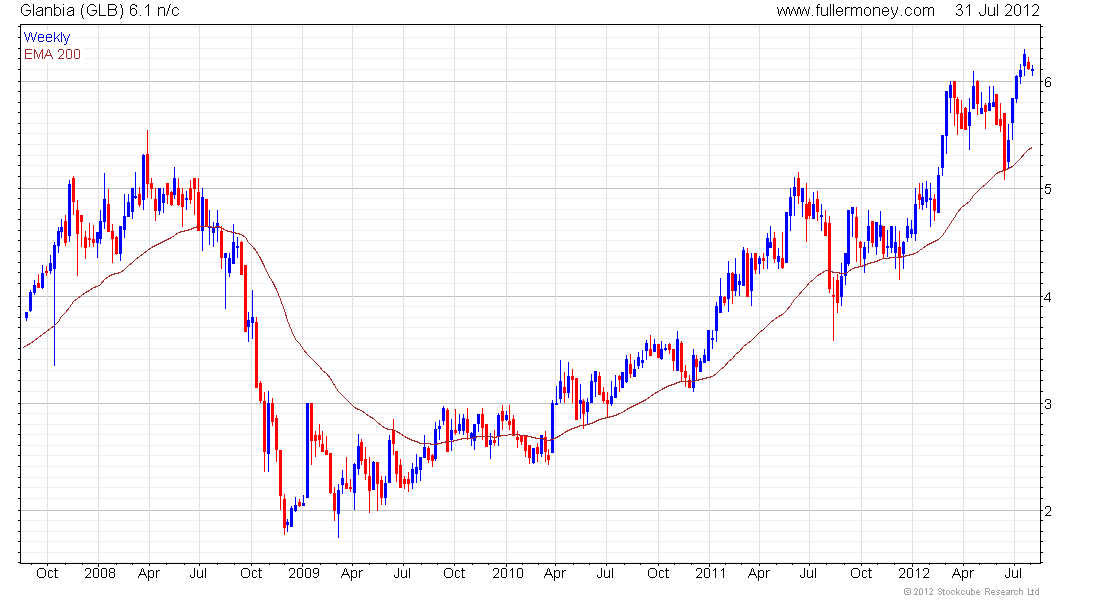The image size is (1100, 600).
Task: Click the x-axis year label 2010
Action: 508,573
